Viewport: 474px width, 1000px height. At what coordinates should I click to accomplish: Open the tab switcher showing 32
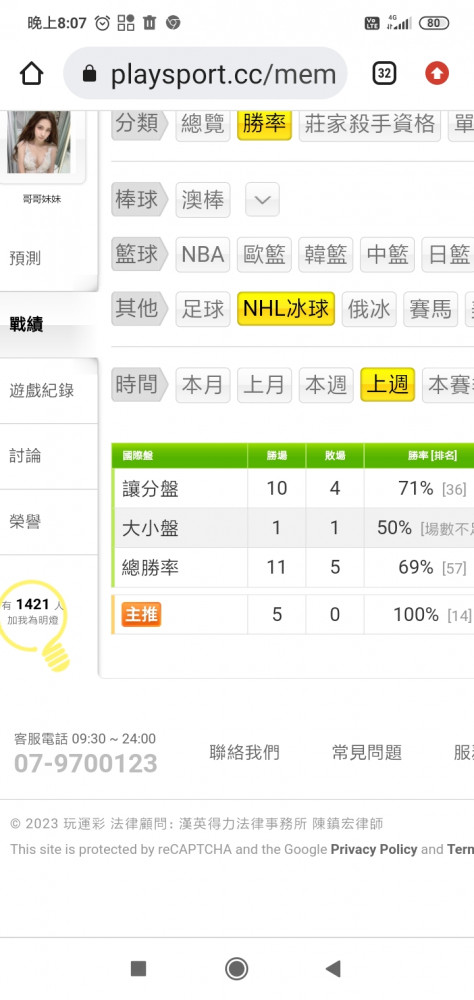(384, 73)
